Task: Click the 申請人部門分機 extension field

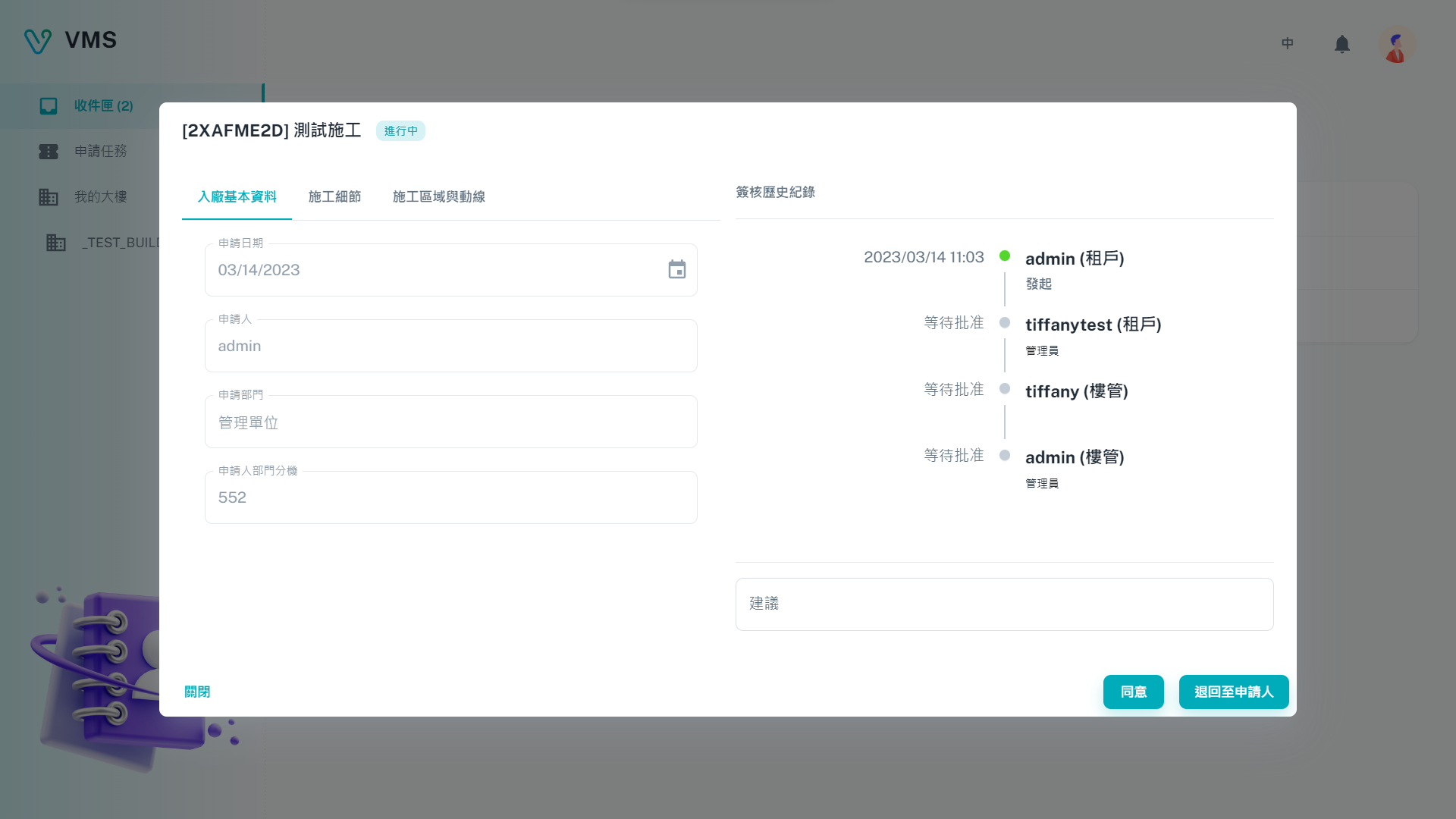Action: (x=450, y=498)
